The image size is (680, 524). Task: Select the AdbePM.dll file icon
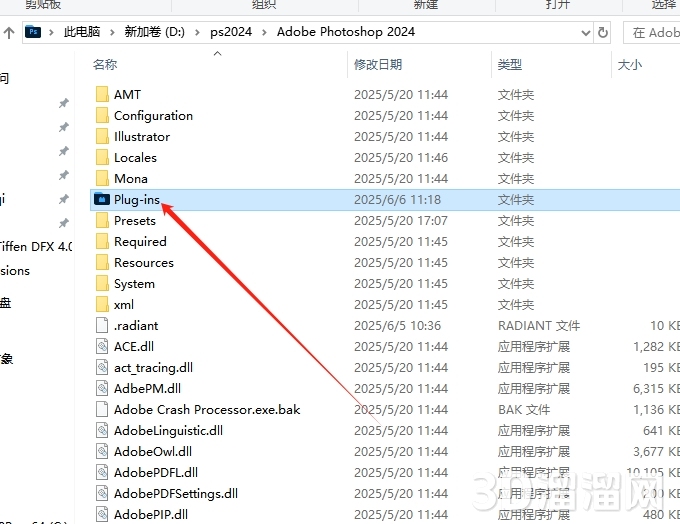pos(102,388)
